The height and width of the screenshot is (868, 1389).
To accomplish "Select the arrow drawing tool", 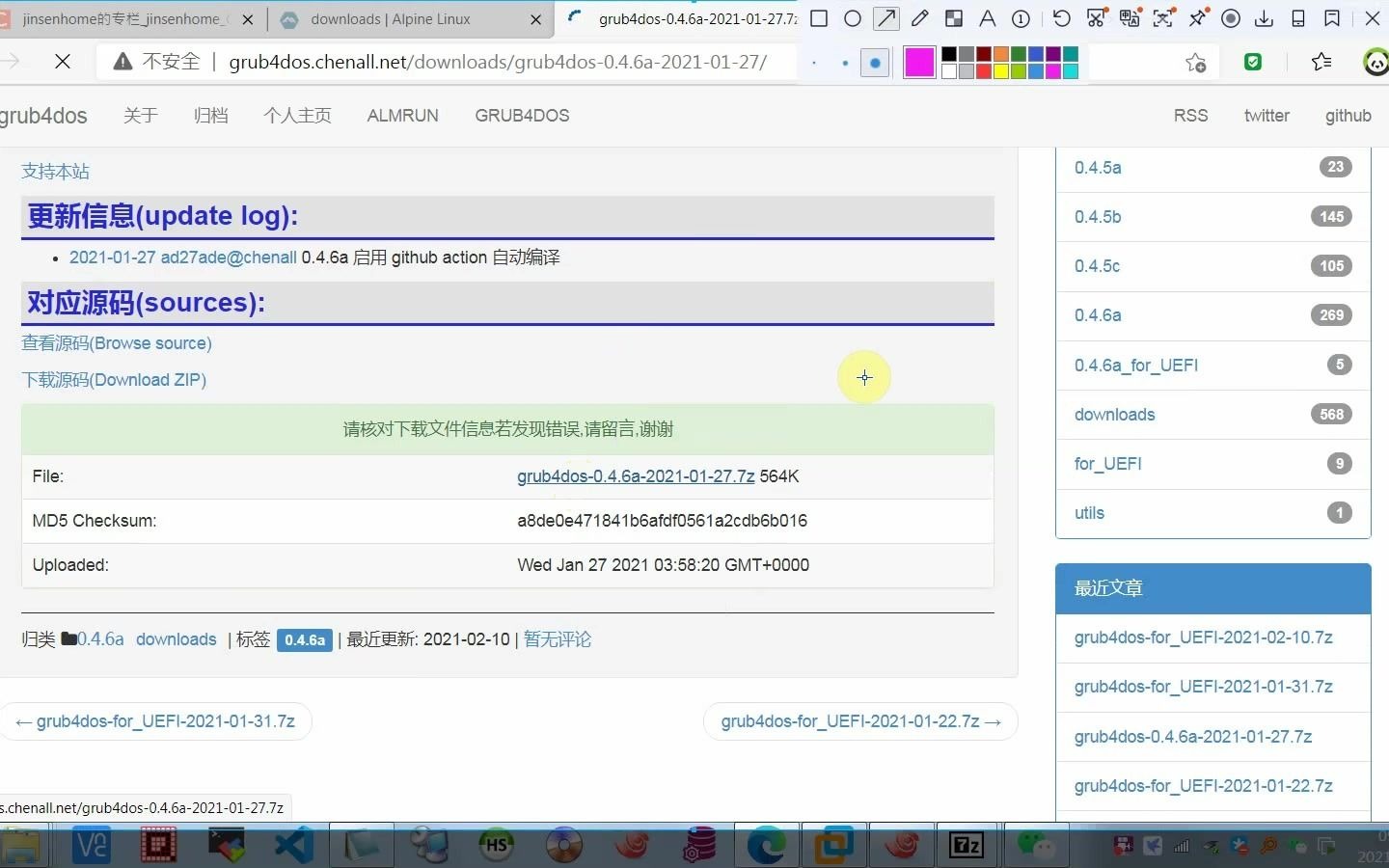I will click(x=885, y=18).
